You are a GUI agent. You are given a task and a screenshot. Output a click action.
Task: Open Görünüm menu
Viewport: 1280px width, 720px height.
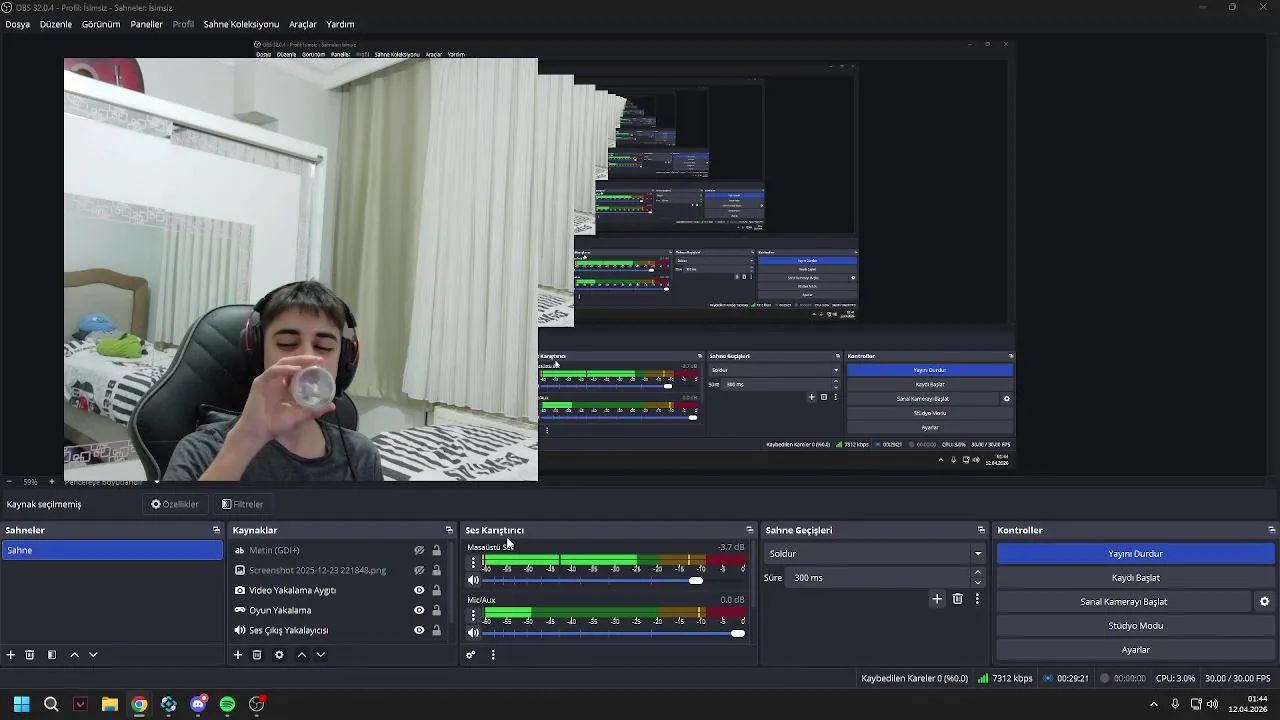101,24
